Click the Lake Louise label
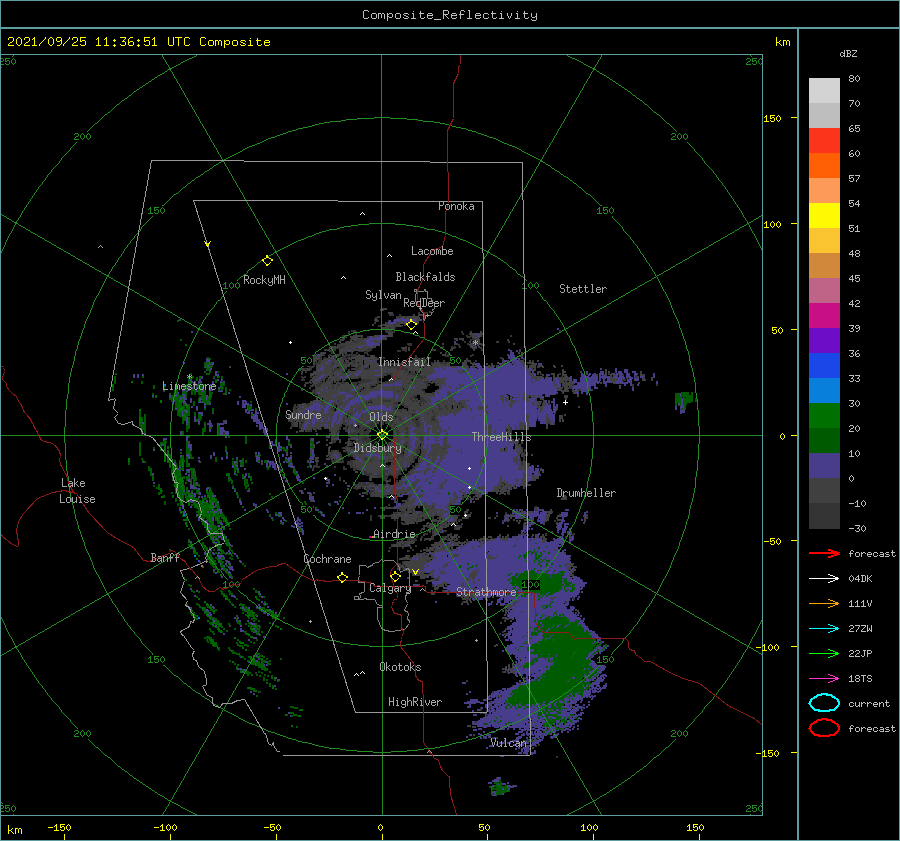 coord(77,491)
